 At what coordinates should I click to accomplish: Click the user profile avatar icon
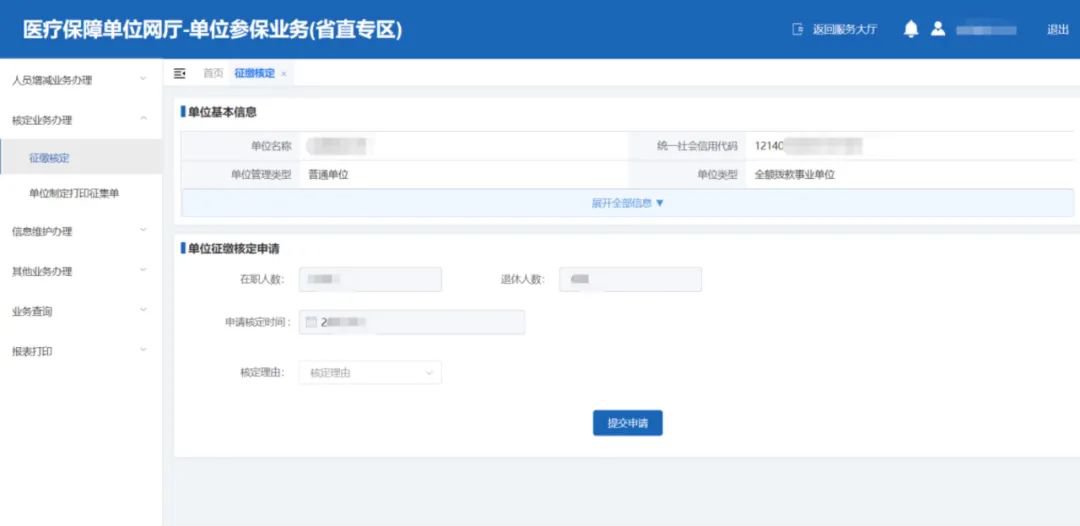(x=938, y=29)
